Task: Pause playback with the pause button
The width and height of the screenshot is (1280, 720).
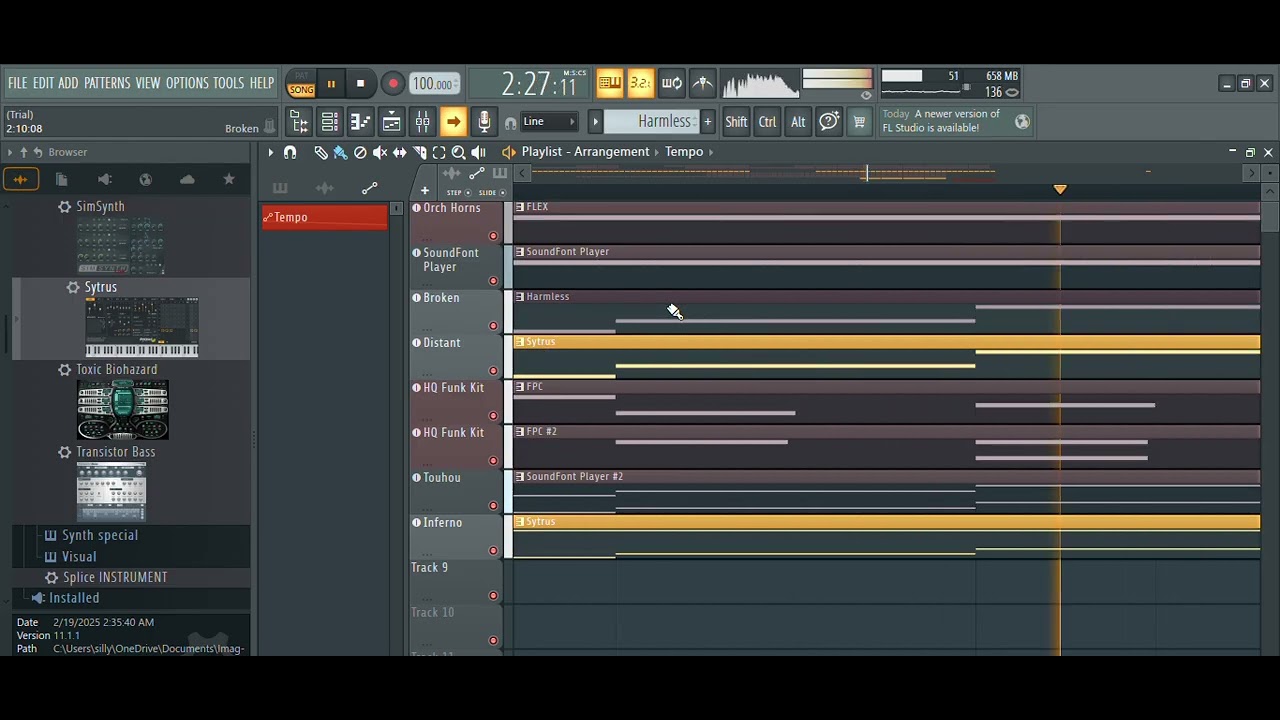Action: click(331, 84)
